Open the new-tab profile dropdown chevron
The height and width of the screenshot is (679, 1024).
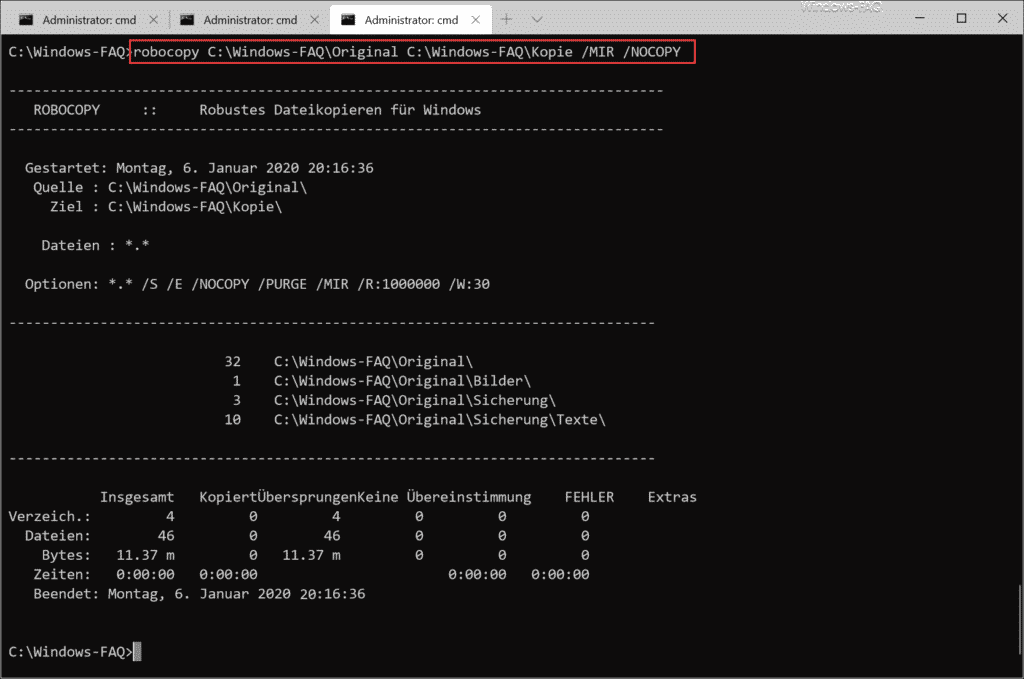(537, 20)
